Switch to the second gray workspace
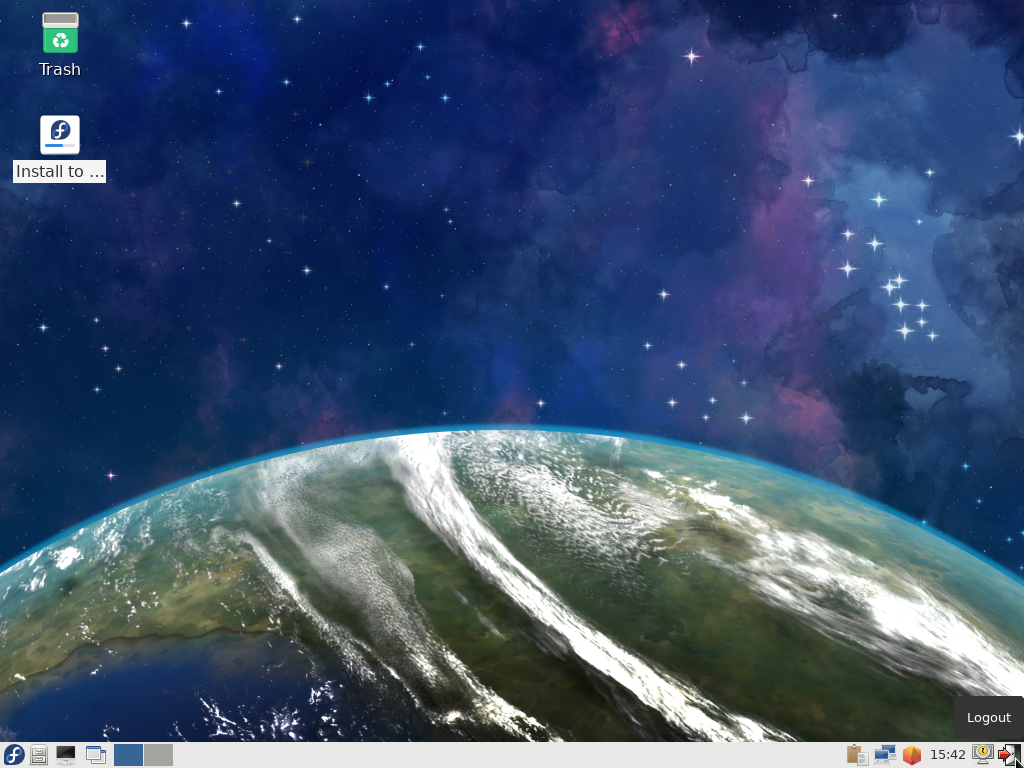 (x=159, y=755)
